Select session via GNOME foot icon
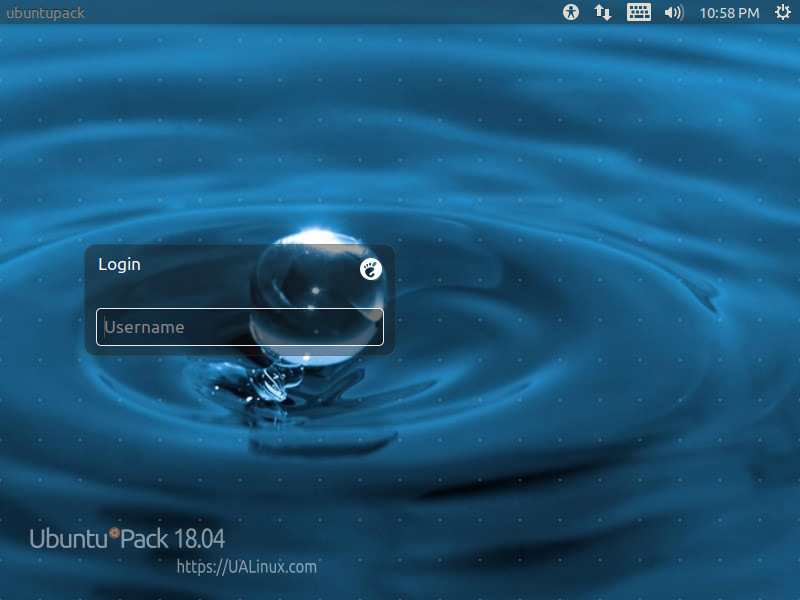 (x=371, y=269)
